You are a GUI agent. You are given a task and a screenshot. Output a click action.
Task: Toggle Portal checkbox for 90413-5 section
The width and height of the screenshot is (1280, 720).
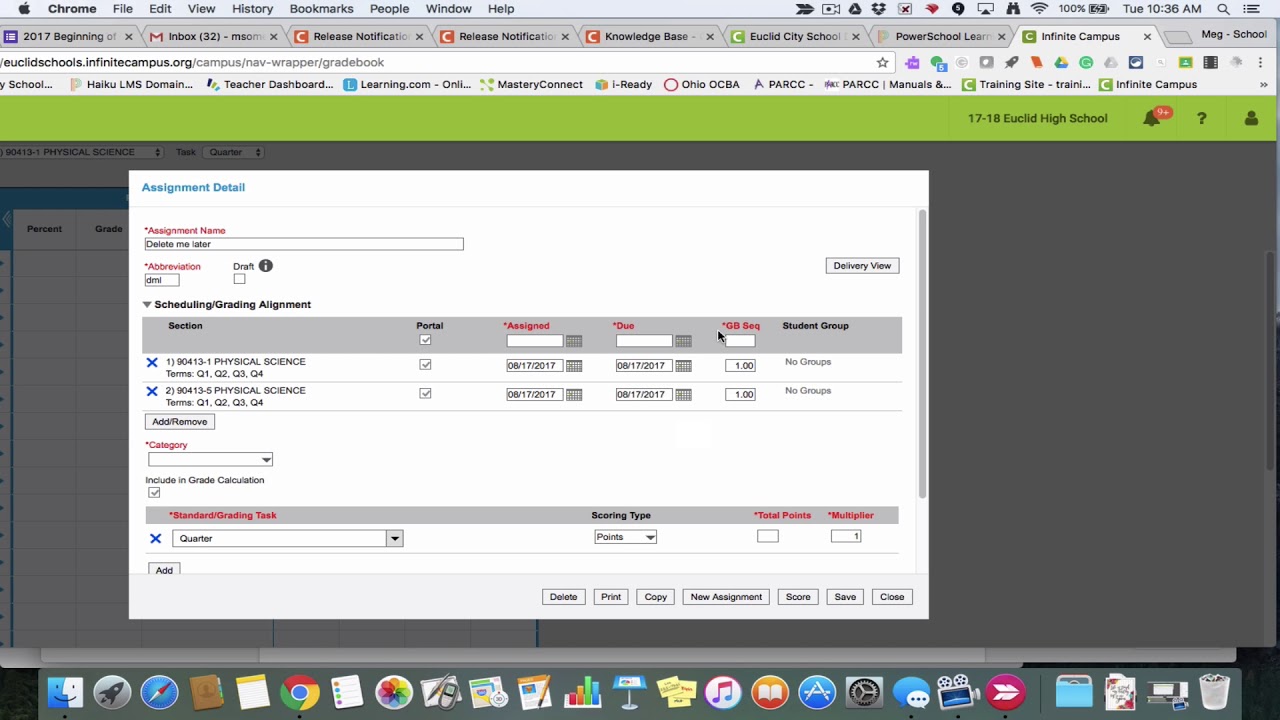pyautogui.click(x=425, y=394)
